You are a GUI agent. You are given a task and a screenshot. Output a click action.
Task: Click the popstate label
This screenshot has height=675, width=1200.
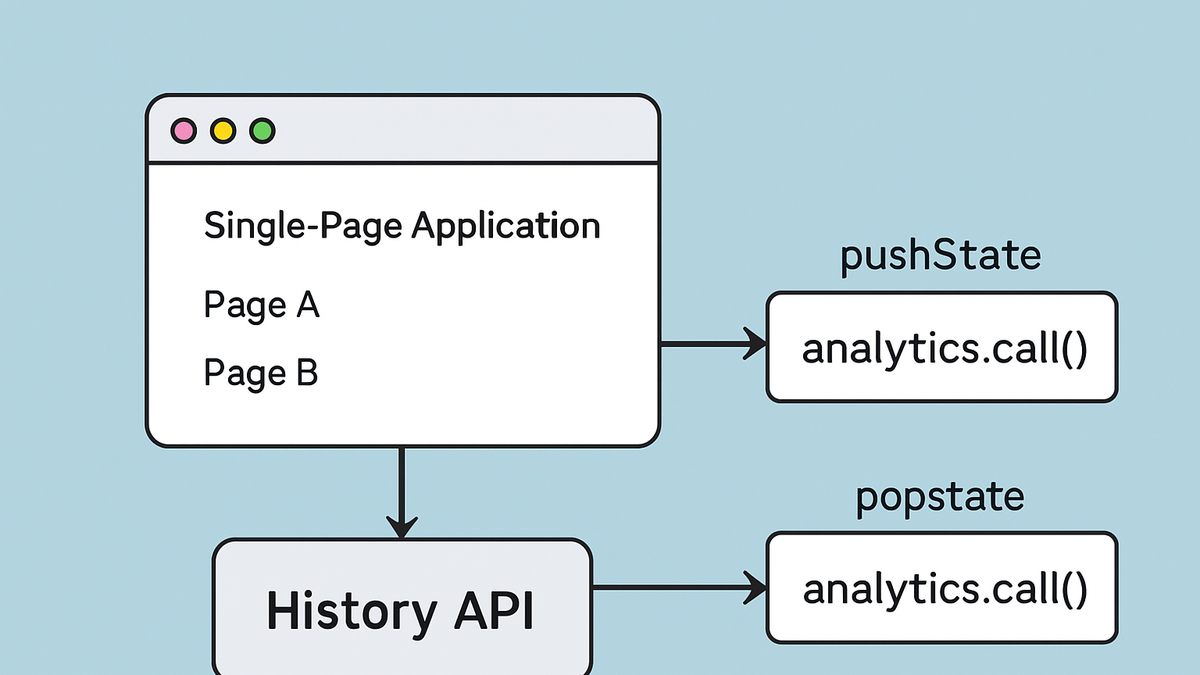940,497
